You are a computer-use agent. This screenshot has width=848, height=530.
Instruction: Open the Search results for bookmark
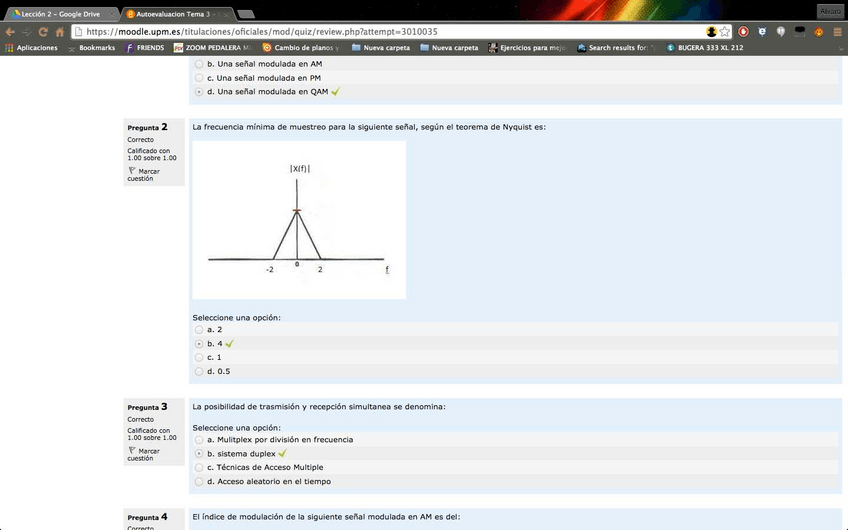tap(616, 48)
